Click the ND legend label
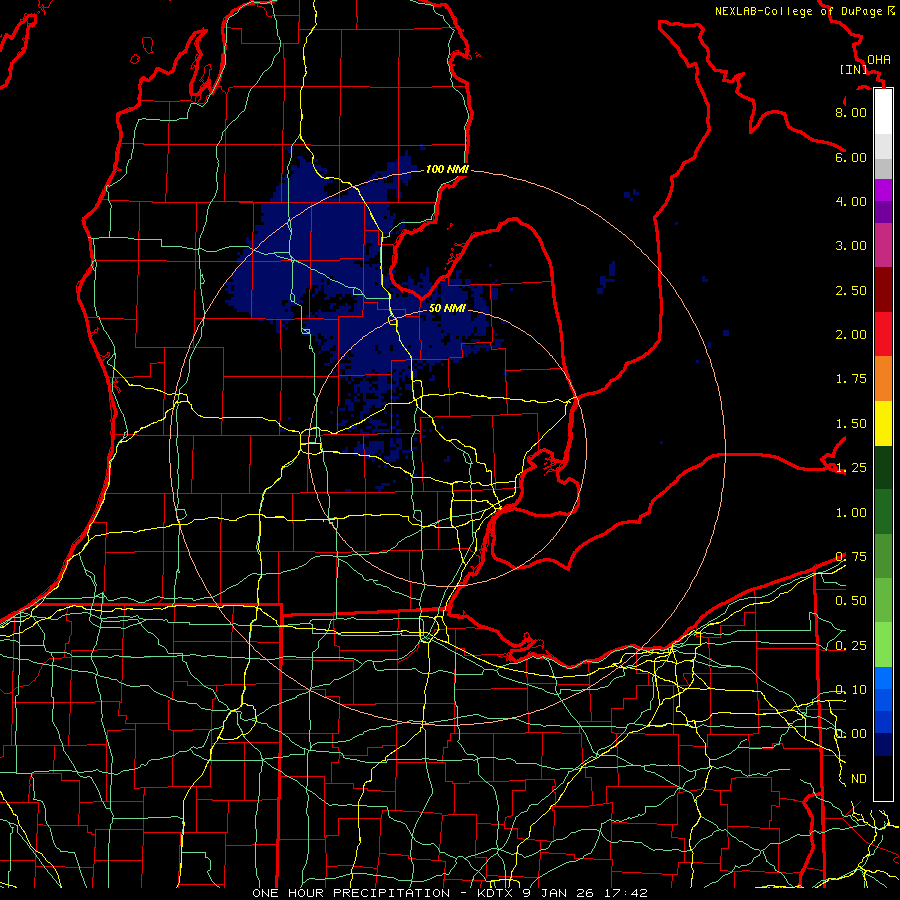 point(859,779)
